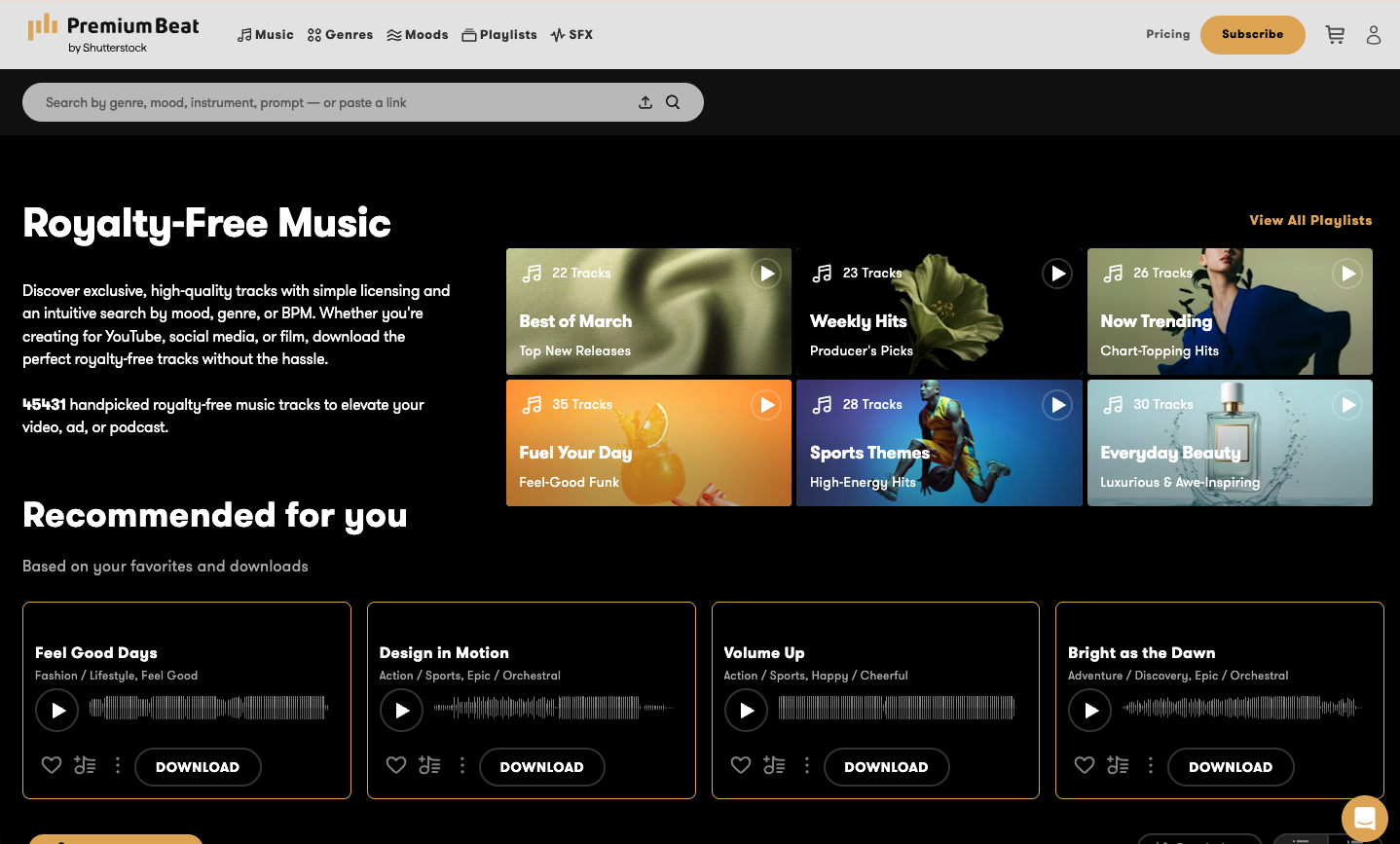Open the SFX section
The image size is (1400, 844).
click(571, 35)
